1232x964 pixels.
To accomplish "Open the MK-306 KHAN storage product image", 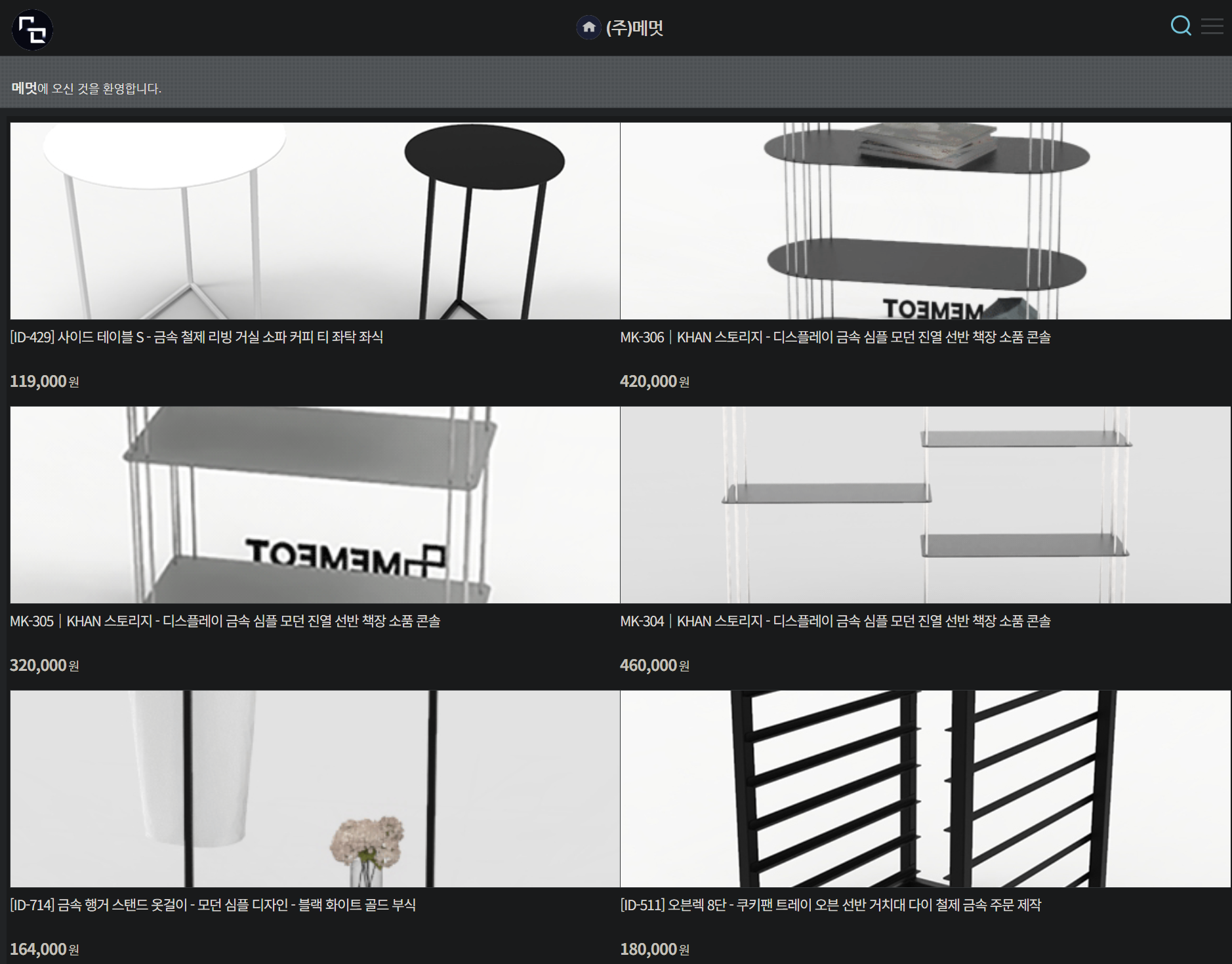I will [x=925, y=221].
